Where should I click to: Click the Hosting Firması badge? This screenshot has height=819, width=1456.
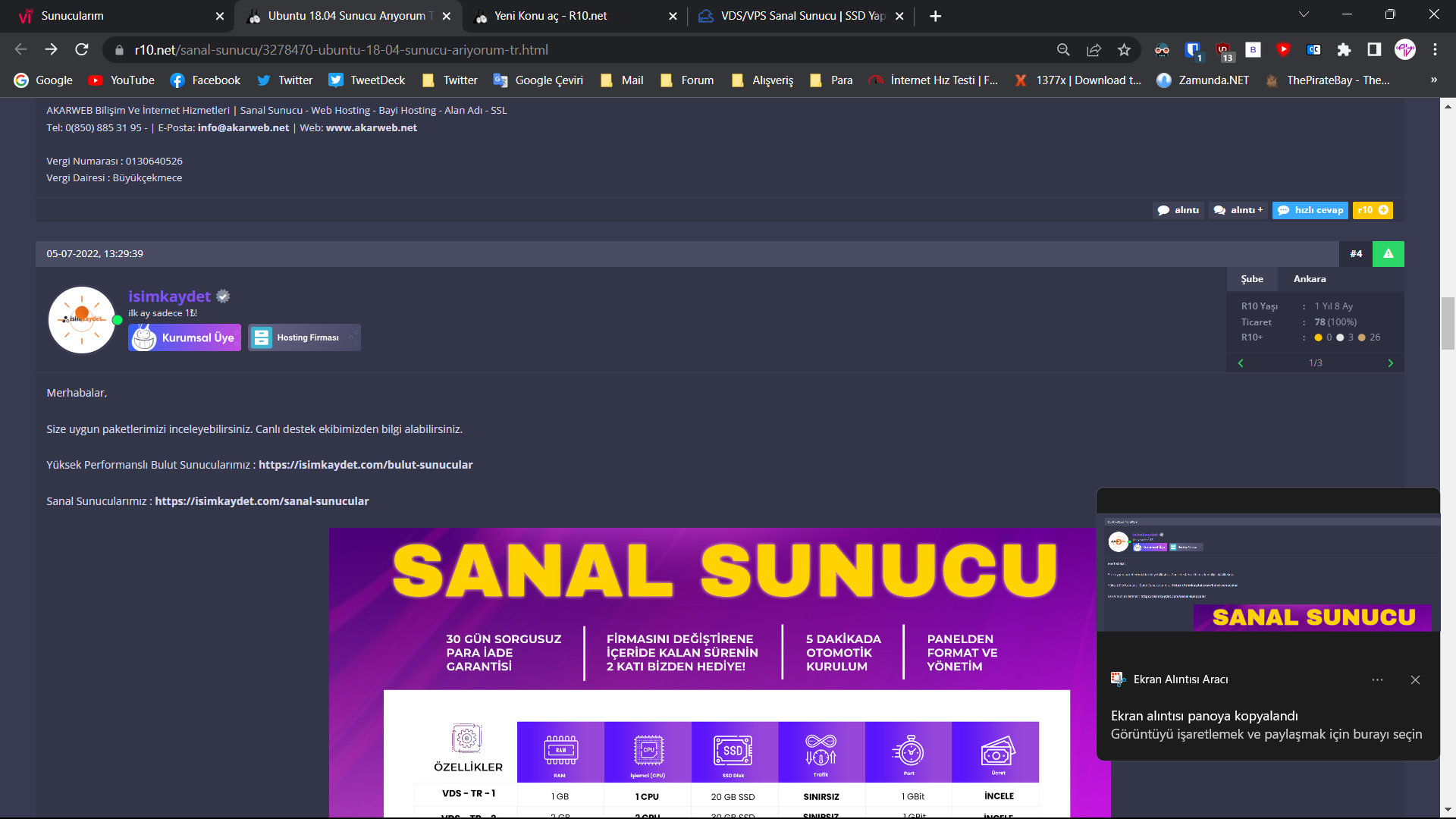pyautogui.click(x=304, y=337)
